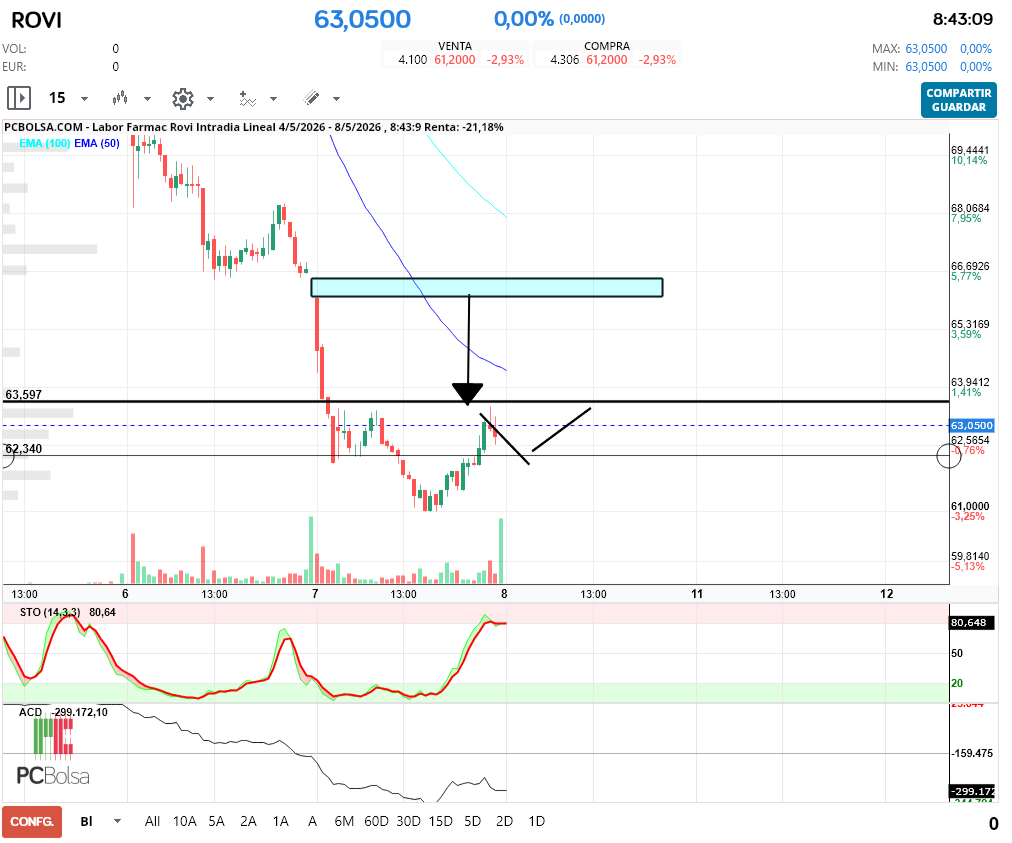Select the drawing pencil tool icon

point(311,97)
